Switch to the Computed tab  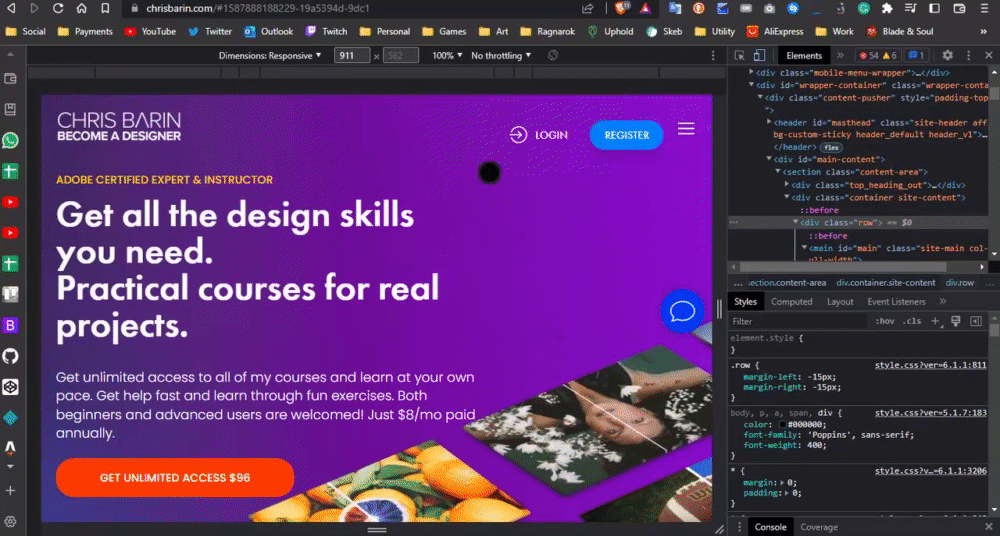(791, 302)
